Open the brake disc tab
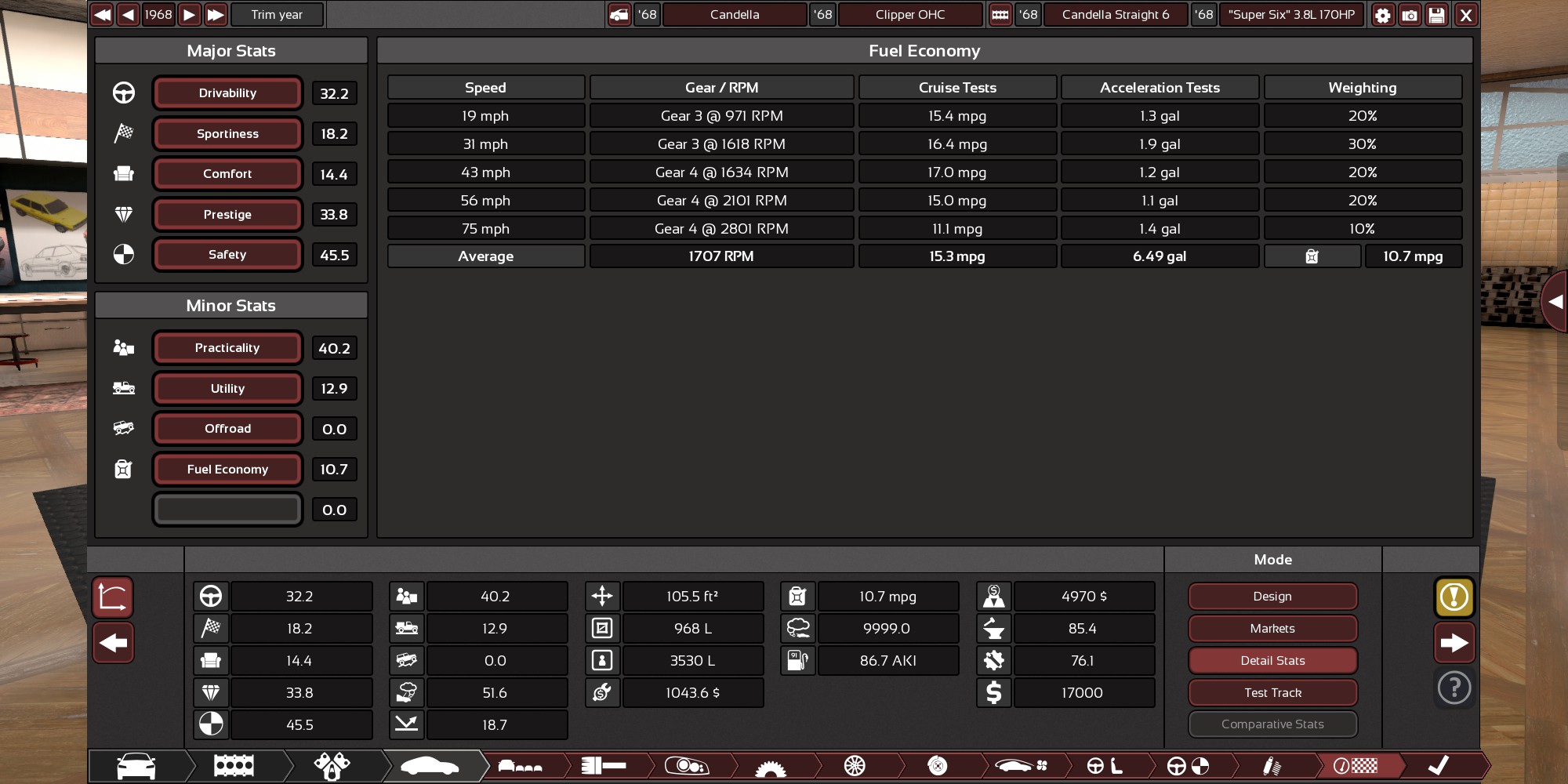The width and height of the screenshot is (1568, 784). (x=938, y=766)
